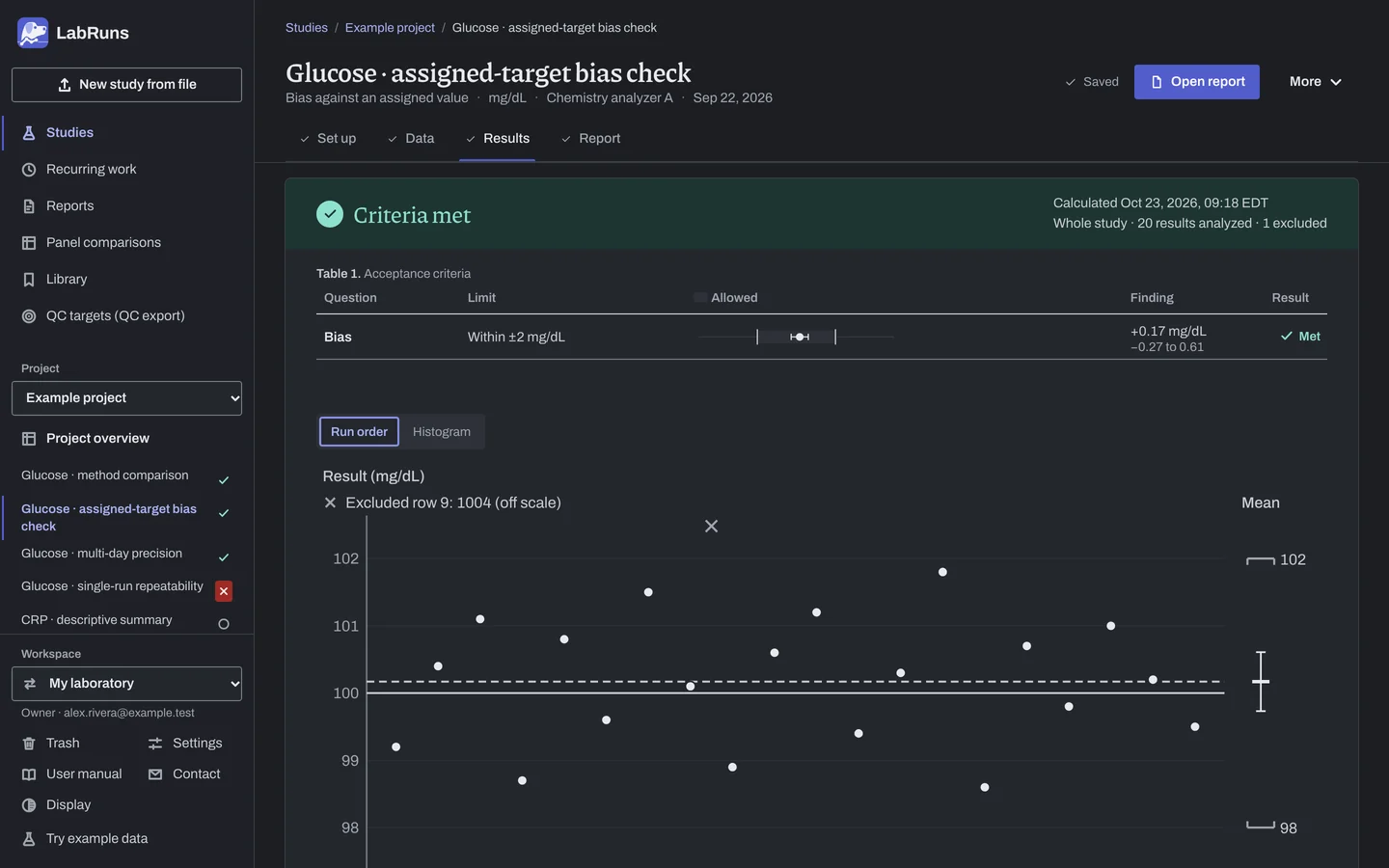This screenshot has height=868, width=1389.
Task: Click New study from file button
Action: point(126,85)
